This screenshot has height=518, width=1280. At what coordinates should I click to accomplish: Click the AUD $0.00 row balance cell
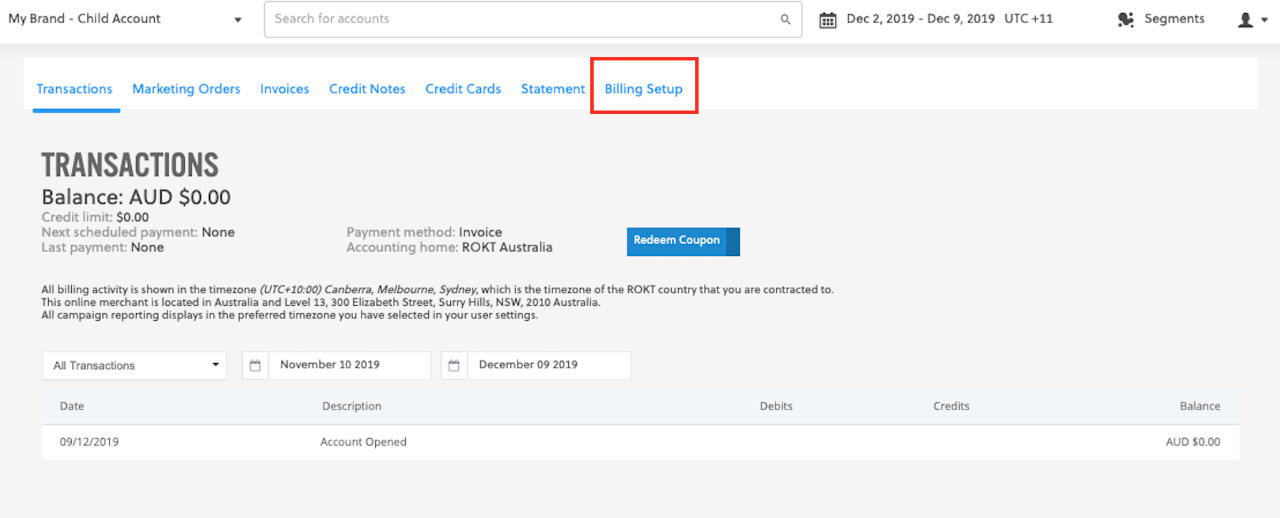click(1193, 442)
